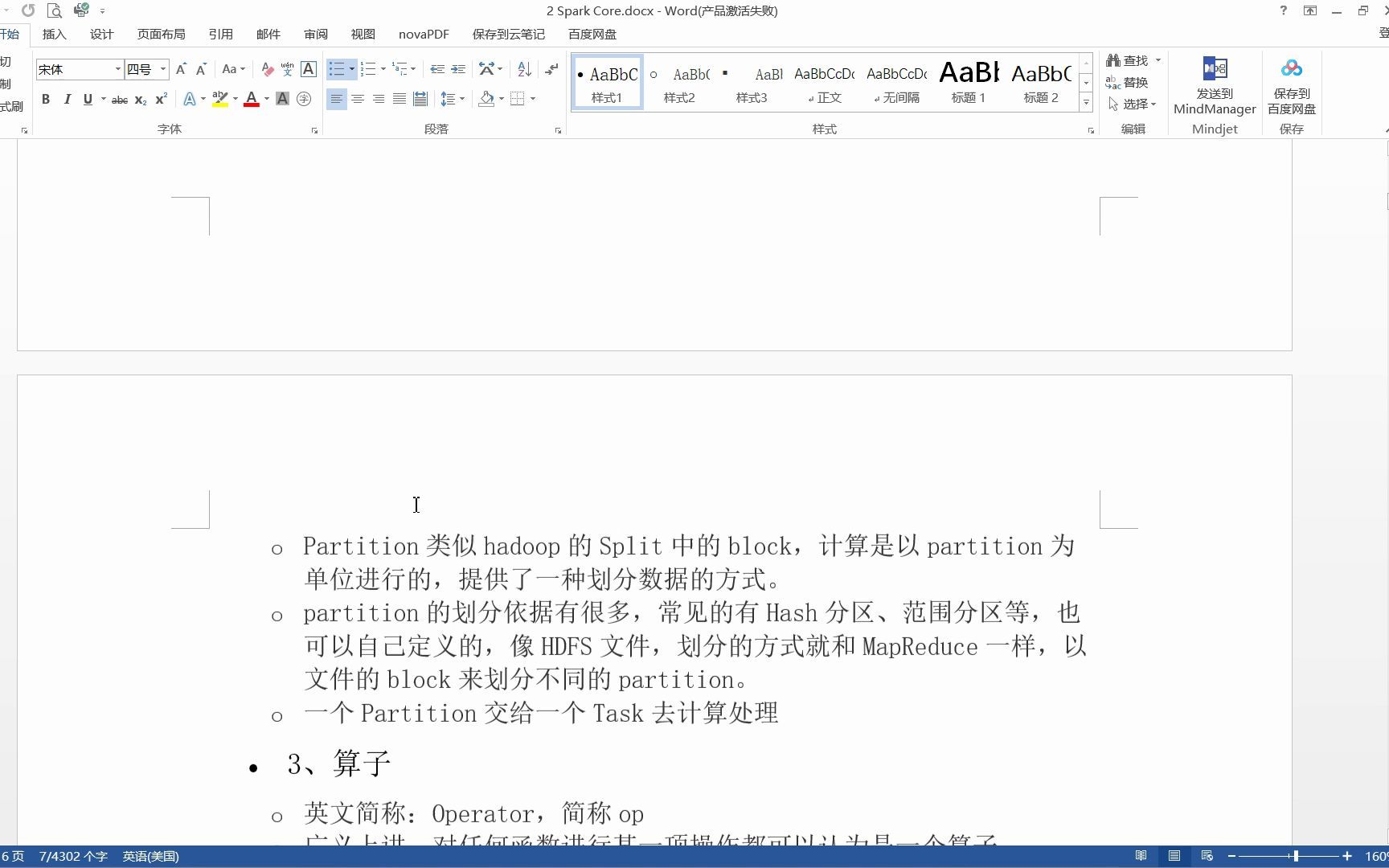Adjust the zoom slider handle
Image resolution: width=1389 pixels, height=868 pixels.
pyautogui.click(x=1296, y=856)
